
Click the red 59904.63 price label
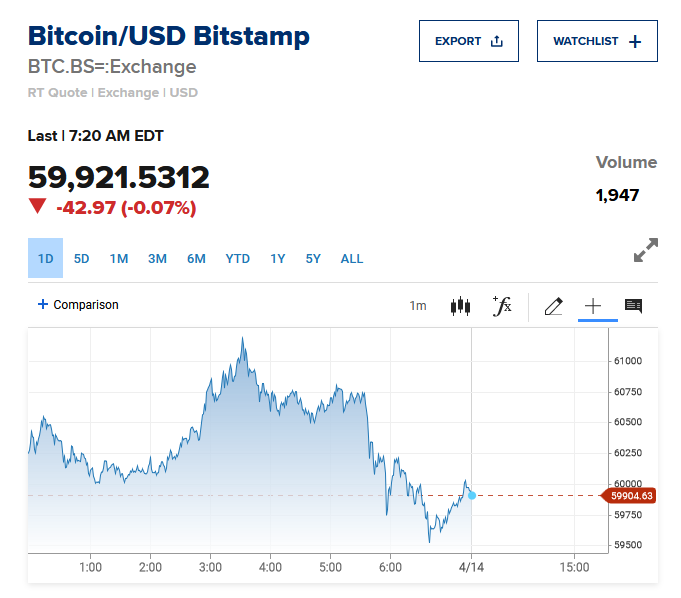tap(630, 495)
